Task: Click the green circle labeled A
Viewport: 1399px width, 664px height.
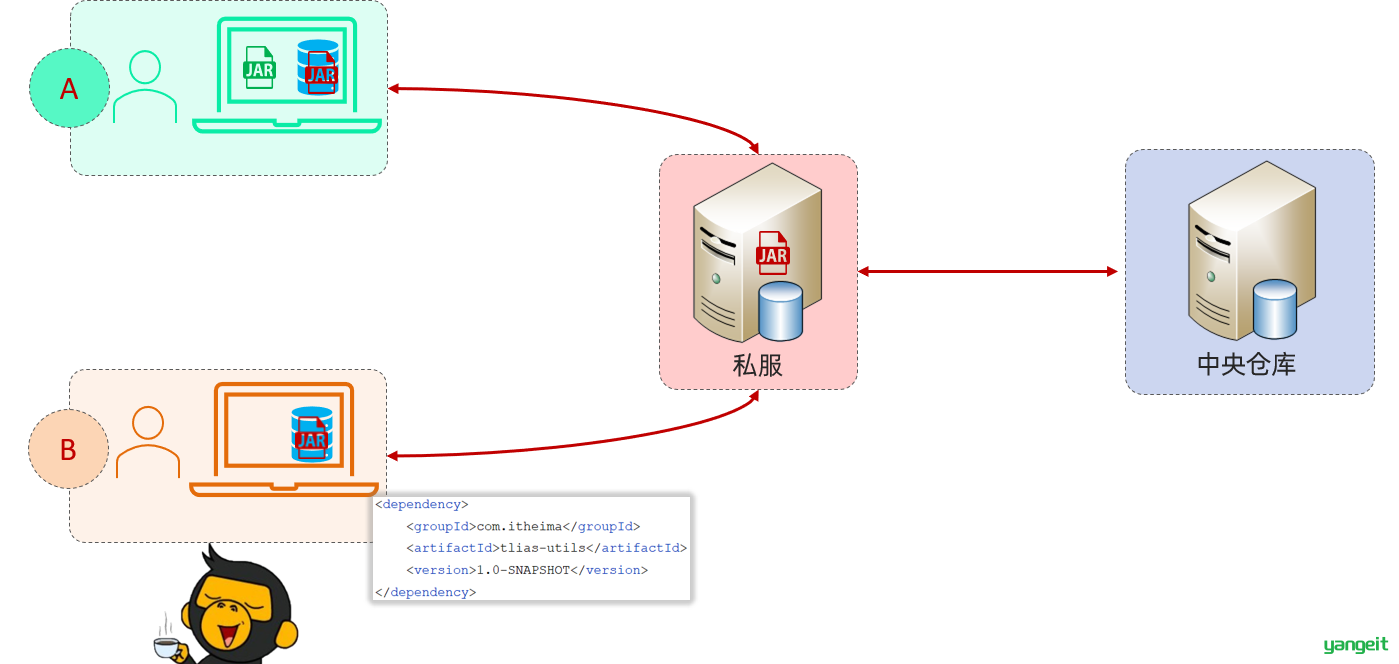Action: click(x=69, y=88)
